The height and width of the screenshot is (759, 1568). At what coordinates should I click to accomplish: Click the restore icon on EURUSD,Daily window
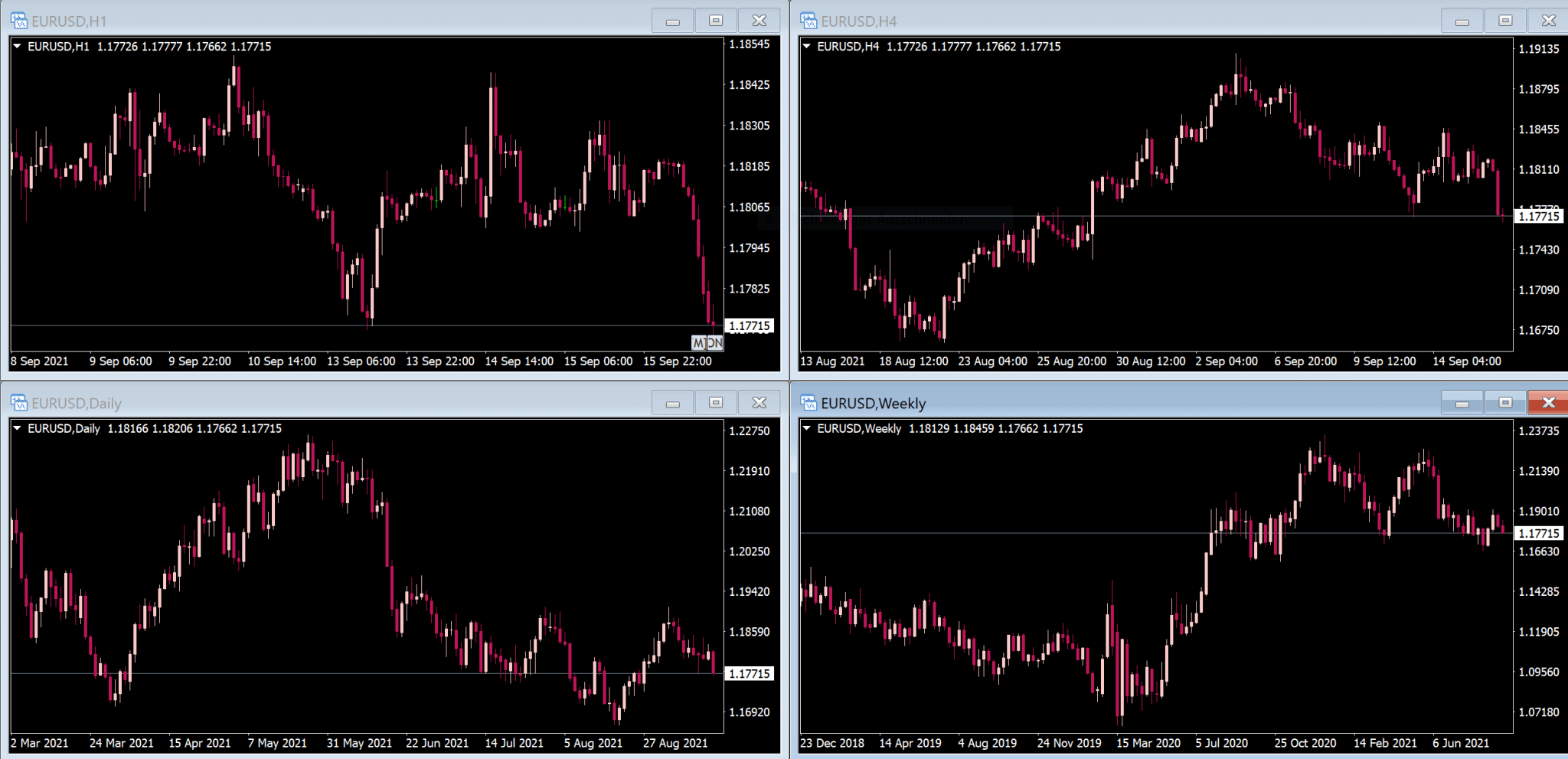[715, 401]
